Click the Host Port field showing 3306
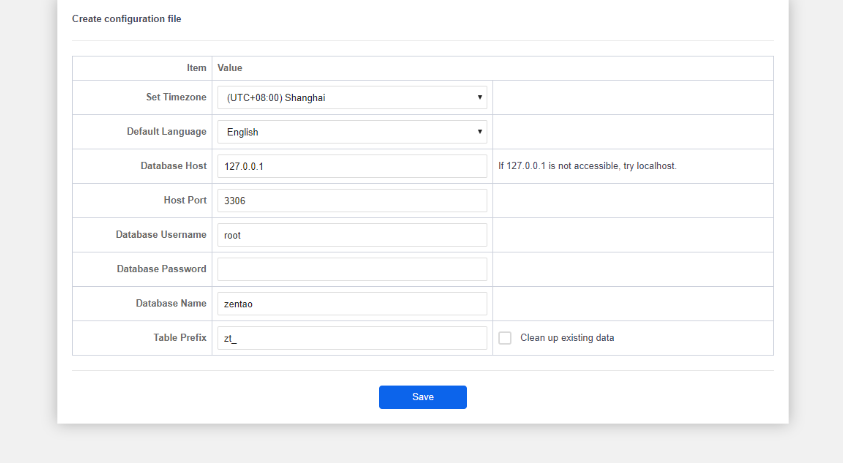The width and height of the screenshot is (843, 463). point(351,200)
